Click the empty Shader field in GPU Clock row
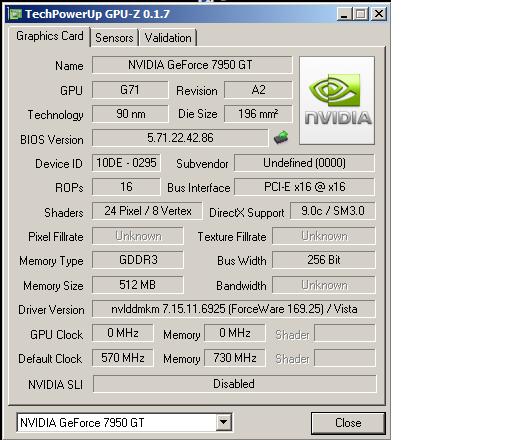Image resolution: width=512 pixels, height=440 pixels. (345, 333)
